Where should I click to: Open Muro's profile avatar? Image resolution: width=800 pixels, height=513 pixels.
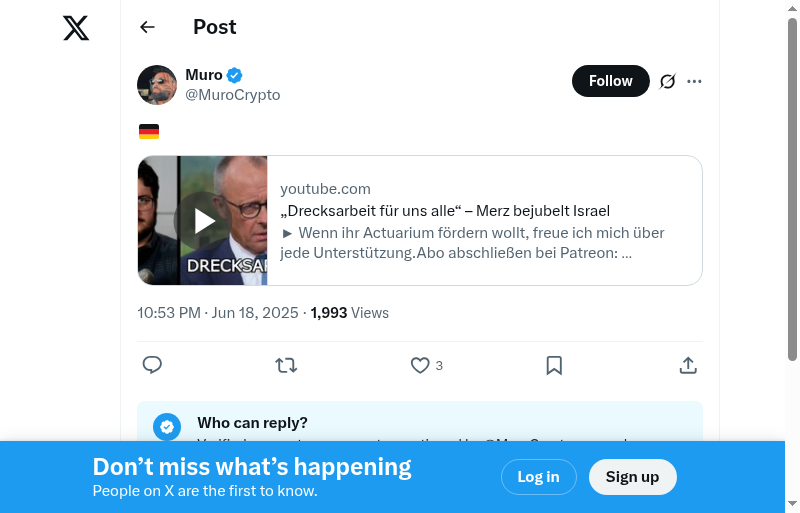click(x=157, y=85)
